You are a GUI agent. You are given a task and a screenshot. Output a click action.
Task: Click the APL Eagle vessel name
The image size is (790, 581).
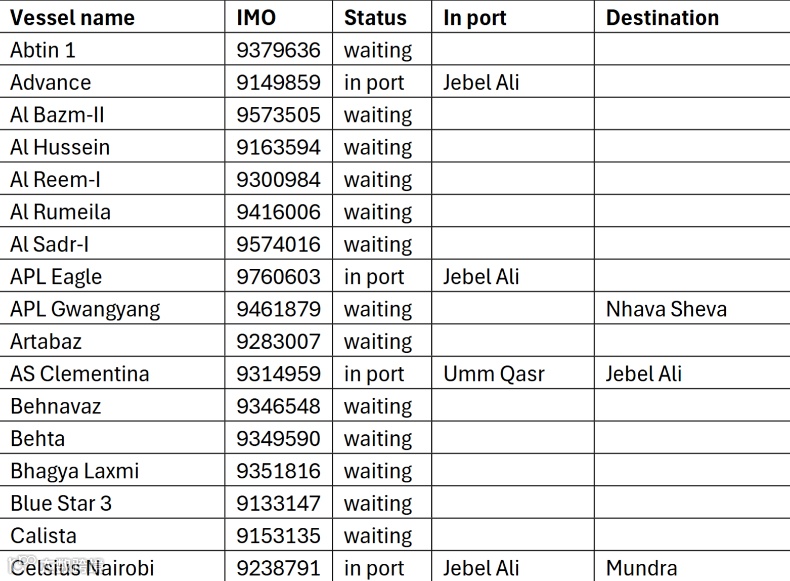[56, 277]
